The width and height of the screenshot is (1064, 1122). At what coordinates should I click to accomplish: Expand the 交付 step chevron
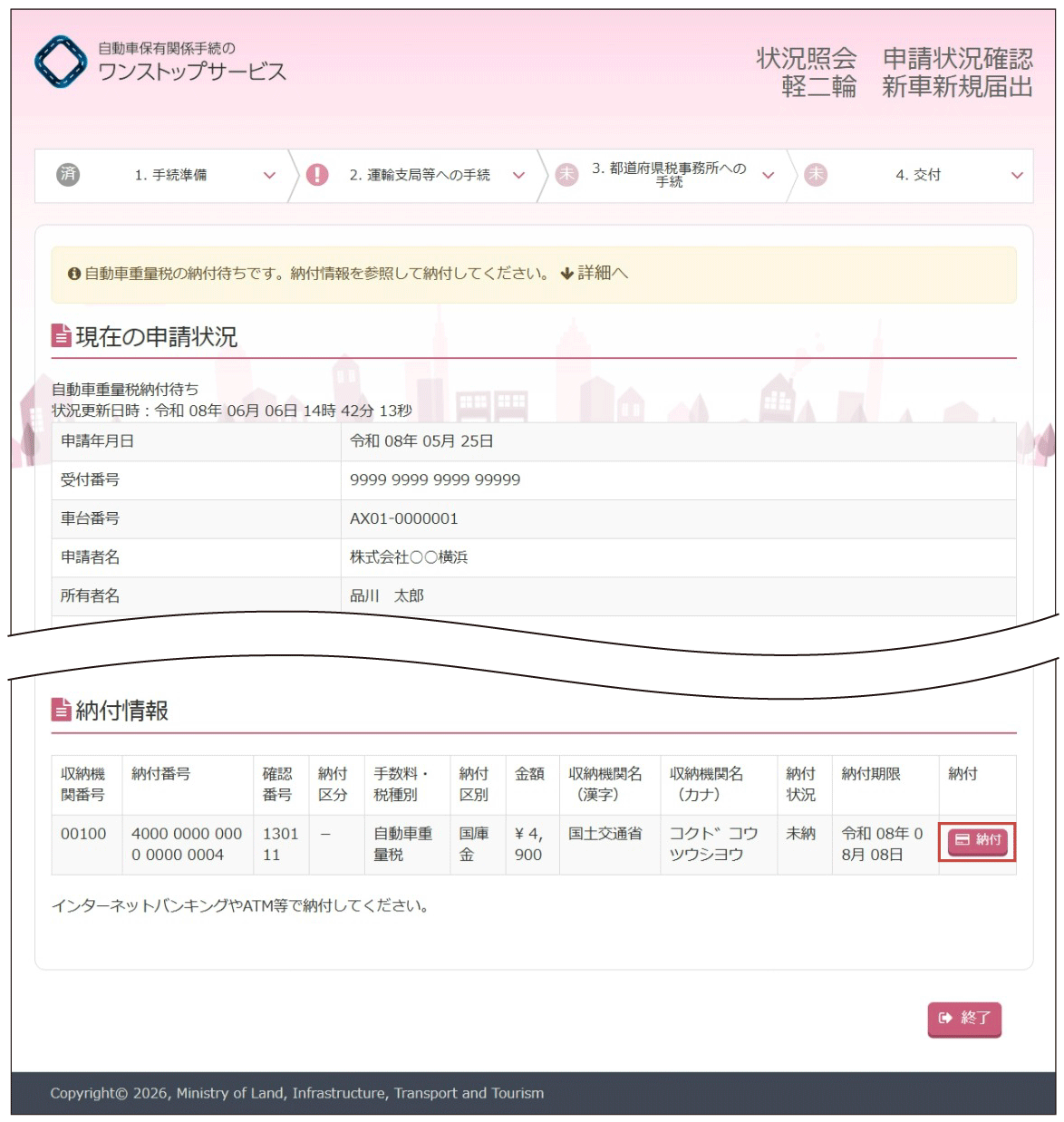click(x=1017, y=175)
